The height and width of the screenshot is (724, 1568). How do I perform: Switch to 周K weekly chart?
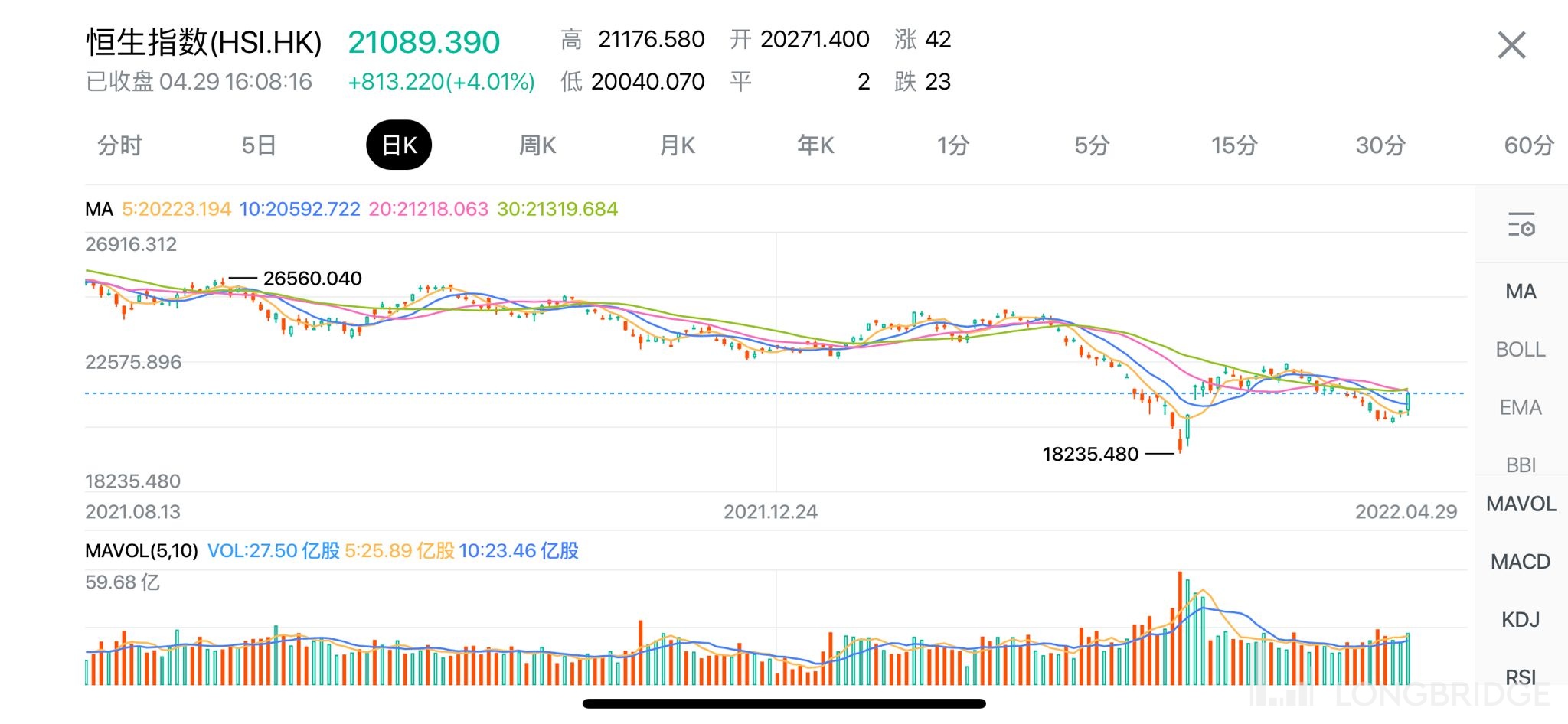point(537,145)
